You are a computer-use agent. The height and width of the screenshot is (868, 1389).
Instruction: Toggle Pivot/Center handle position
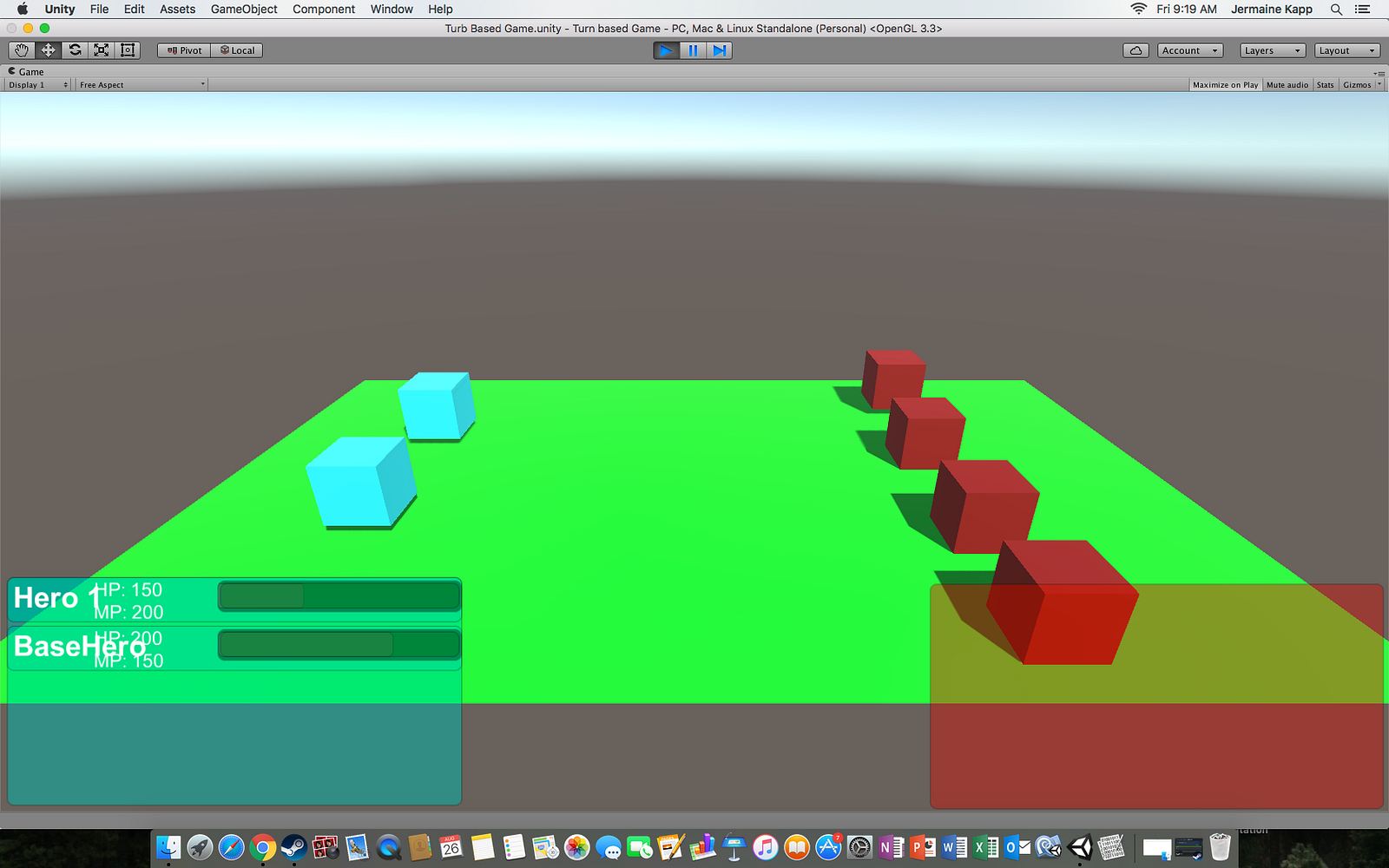[x=184, y=50]
